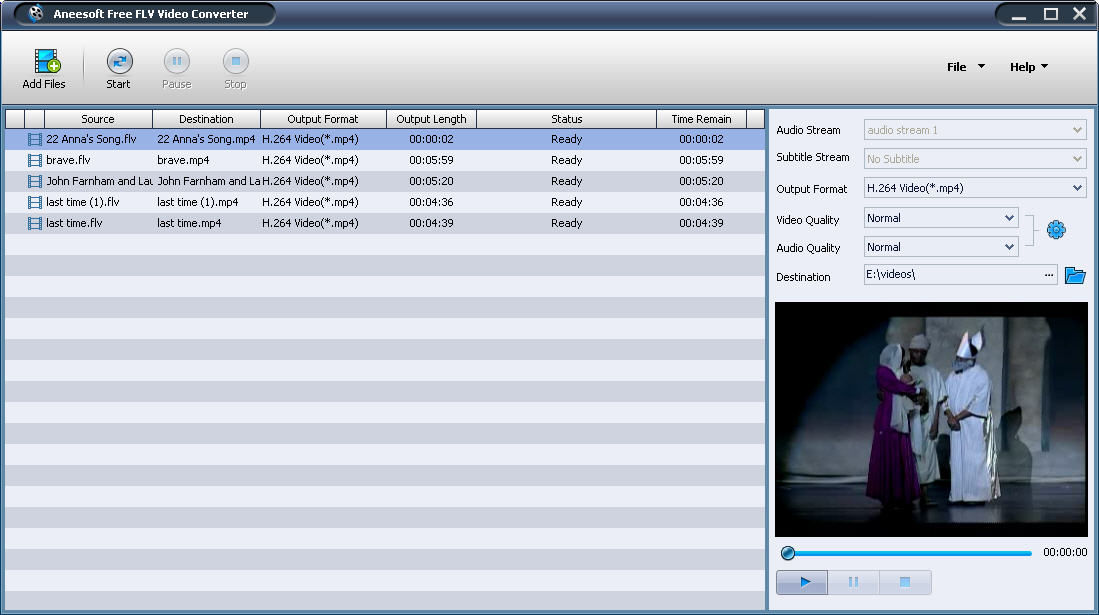Open the Audio Quality dropdown
The height and width of the screenshot is (615, 1099).
(x=1008, y=247)
